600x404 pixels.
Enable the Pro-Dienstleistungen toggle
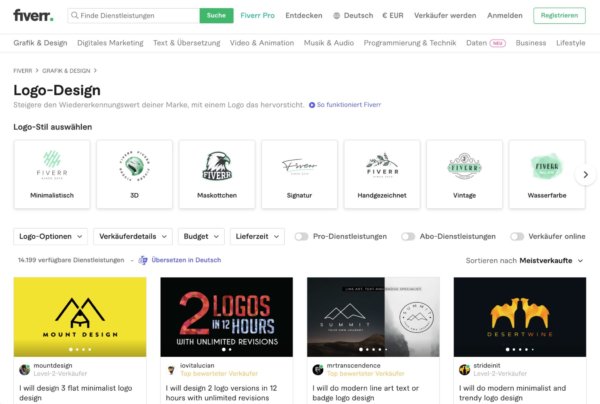(x=301, y=237)
